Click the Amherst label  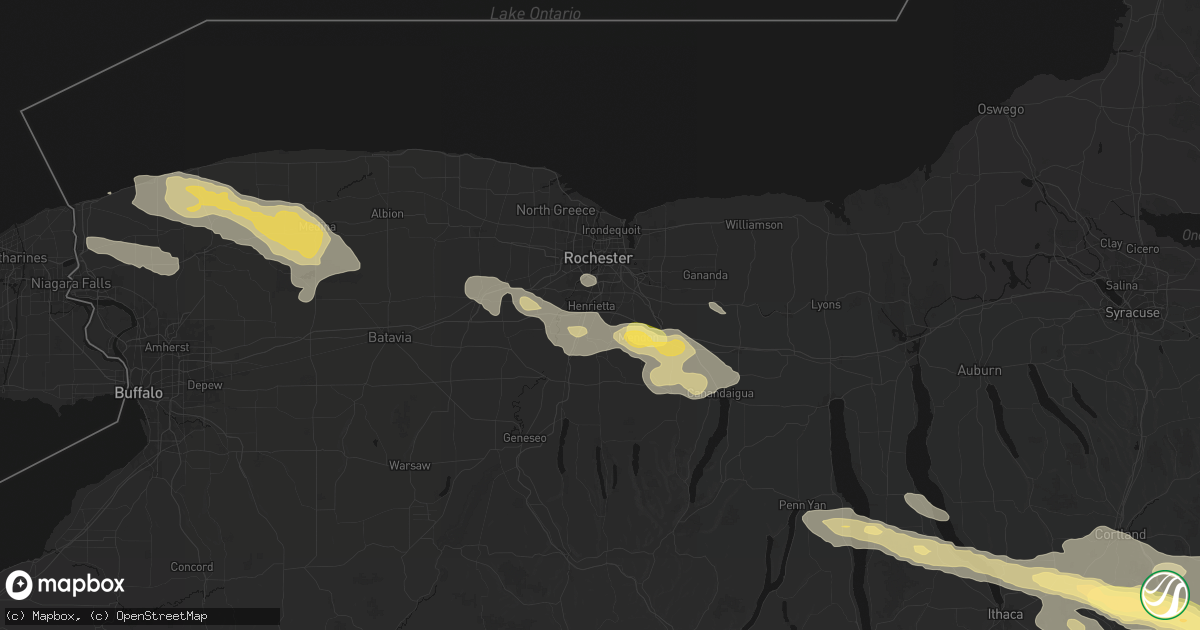pos(166,347)
